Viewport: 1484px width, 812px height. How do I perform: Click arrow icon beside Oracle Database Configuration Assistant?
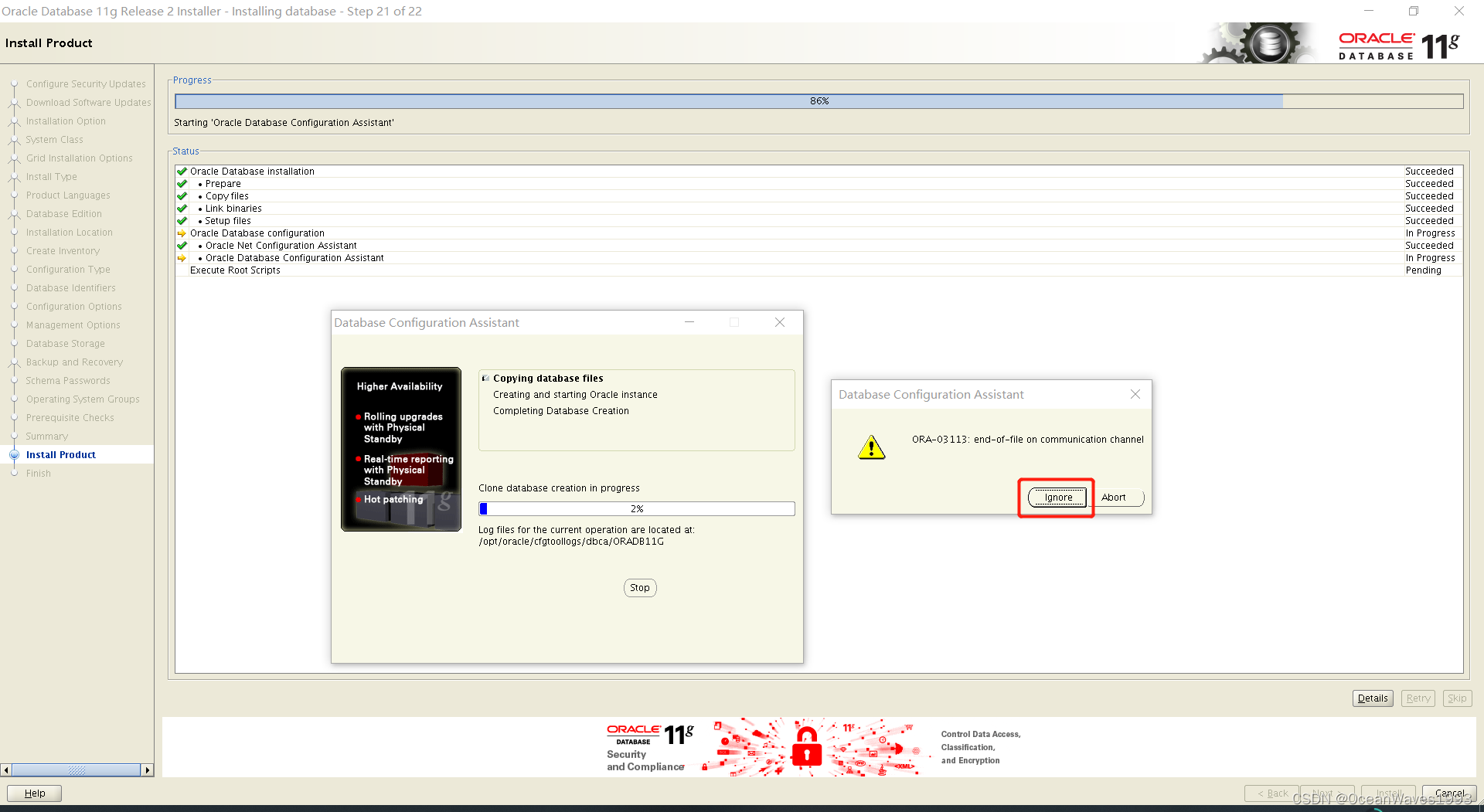tap(182, 258)
